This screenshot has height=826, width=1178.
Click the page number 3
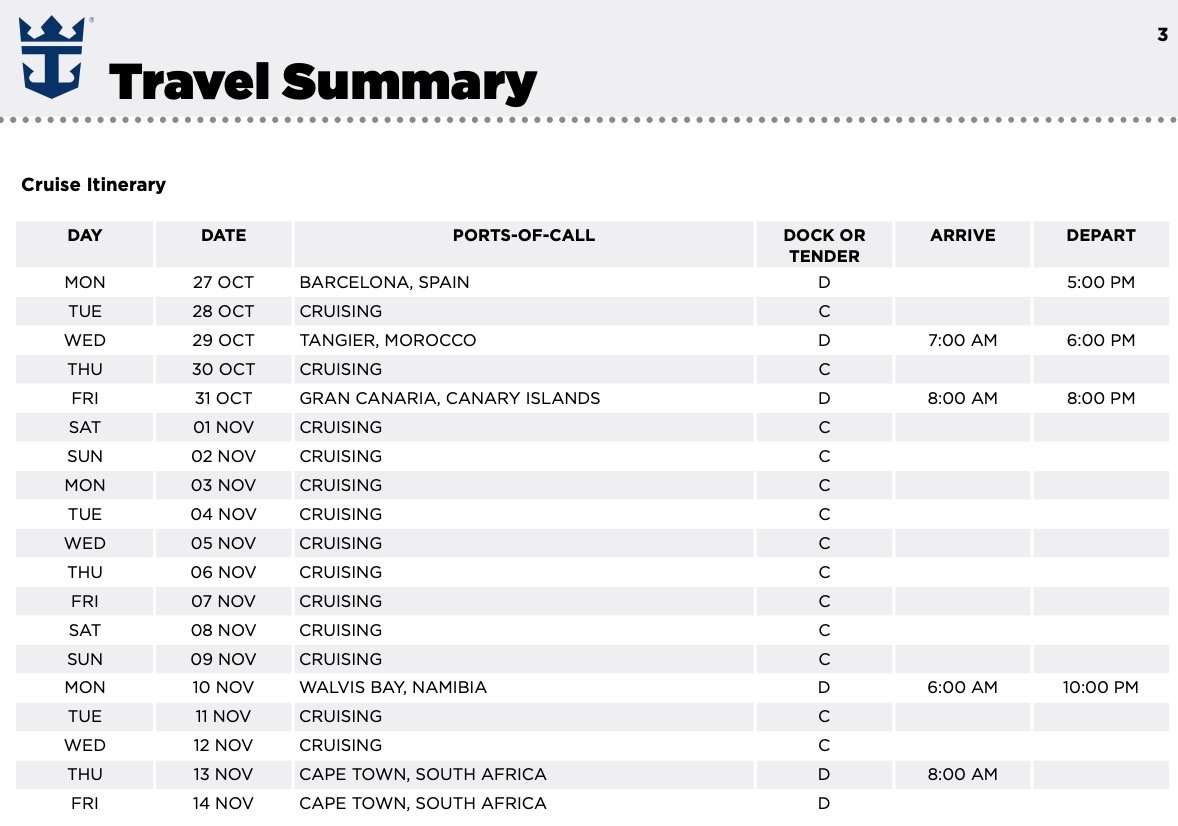pyautogui.click(x=1162, y=35)
